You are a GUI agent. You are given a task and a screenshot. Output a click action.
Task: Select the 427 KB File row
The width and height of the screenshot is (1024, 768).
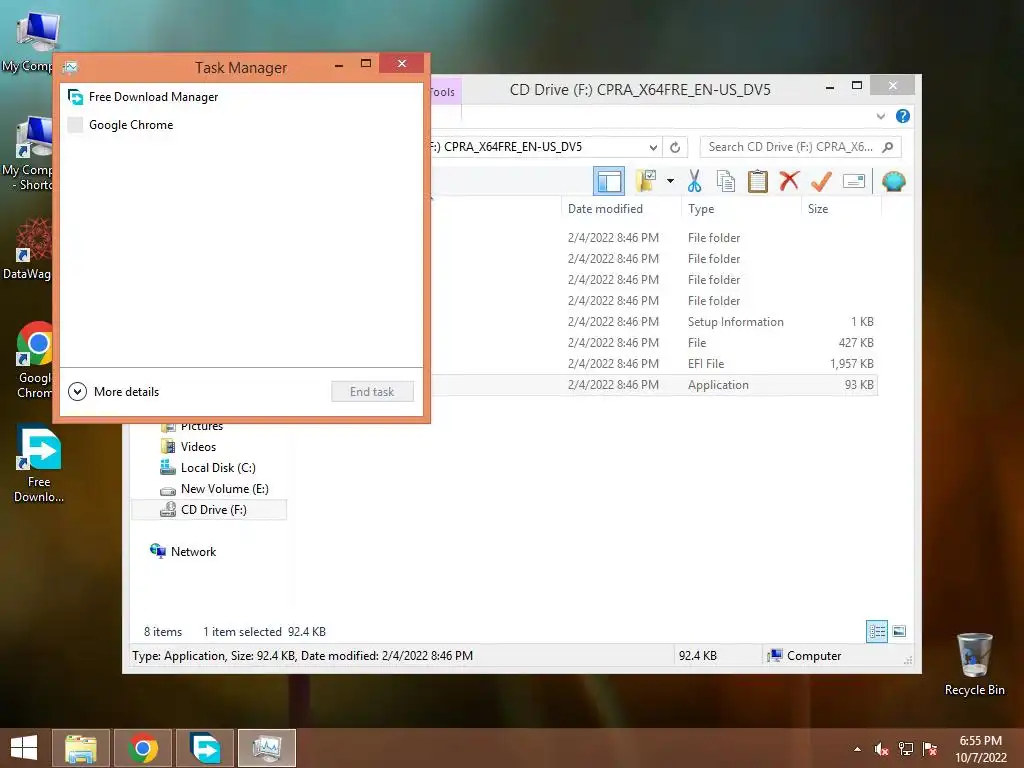click(x=653, y=343)
